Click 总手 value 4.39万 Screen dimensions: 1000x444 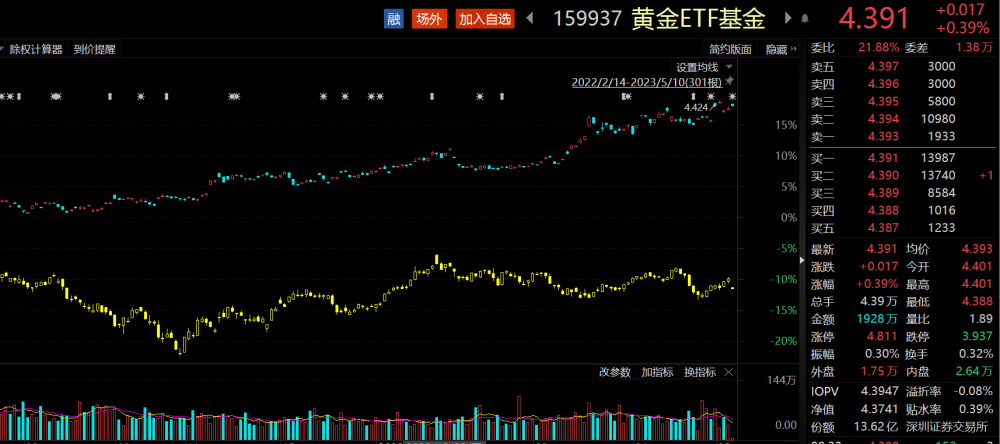[879, 302]
